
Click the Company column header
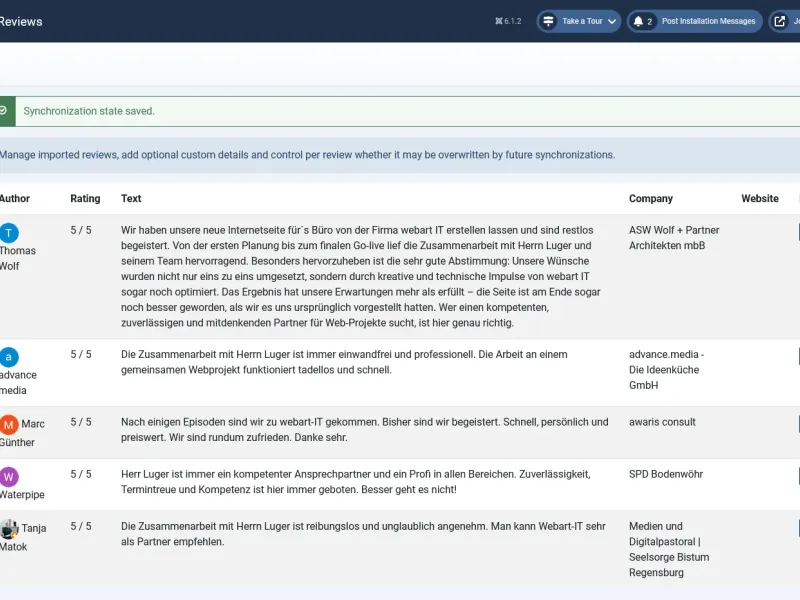(651, 198)
